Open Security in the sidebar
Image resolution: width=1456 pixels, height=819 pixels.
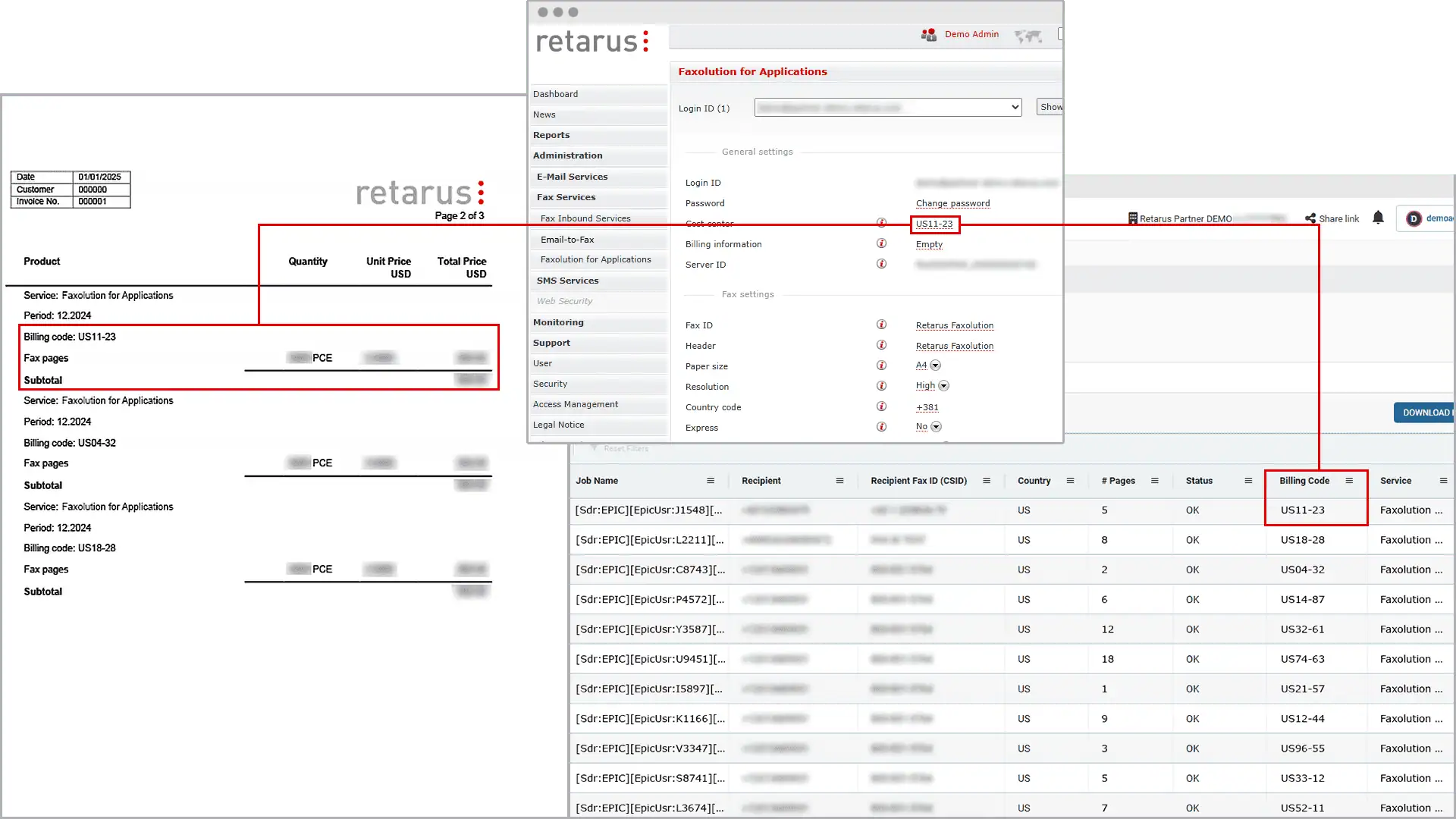pyautogui.click(x=599, y=384)
